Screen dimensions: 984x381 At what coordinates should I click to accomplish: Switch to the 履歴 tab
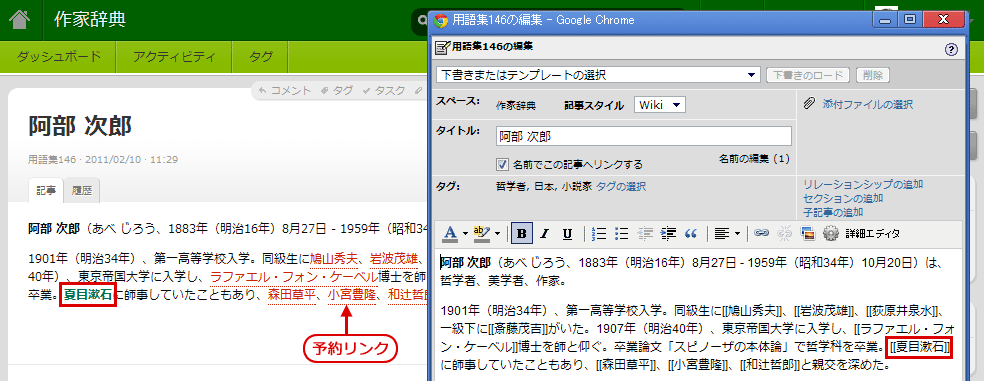(82, 191)
